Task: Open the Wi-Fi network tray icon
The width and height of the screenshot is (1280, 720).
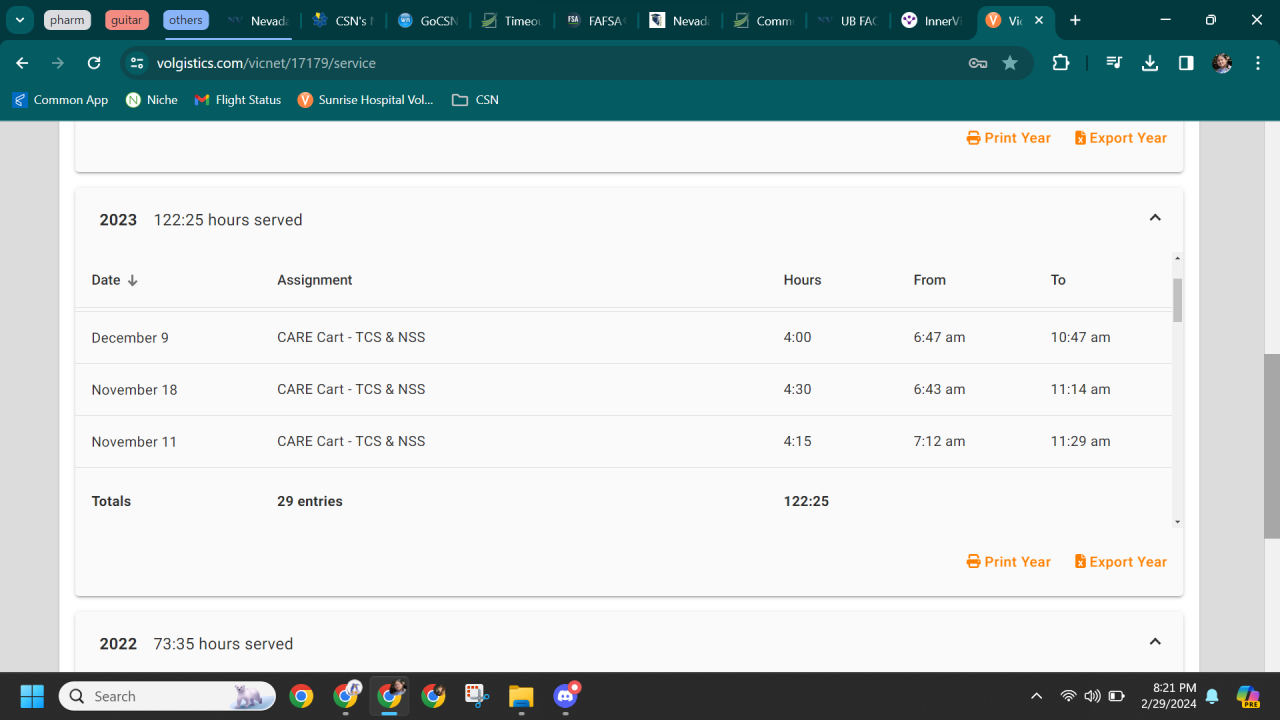Action: pos(1068,696)
